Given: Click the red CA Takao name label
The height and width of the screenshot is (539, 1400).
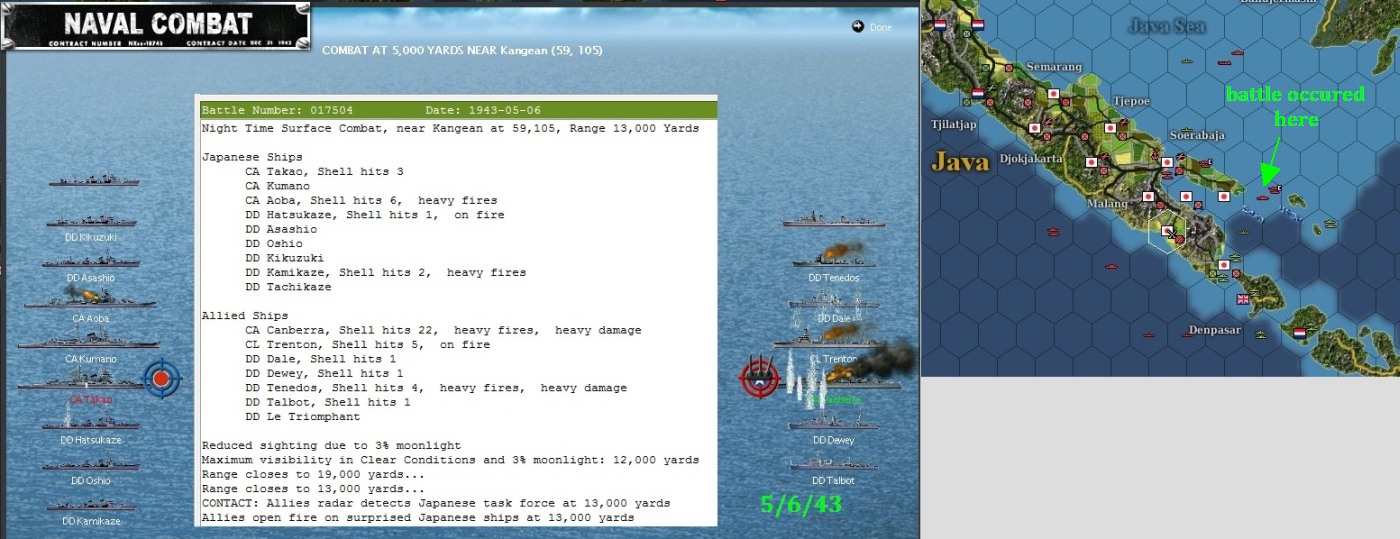Looking at the screenshot, I should (x=91, y=399).
